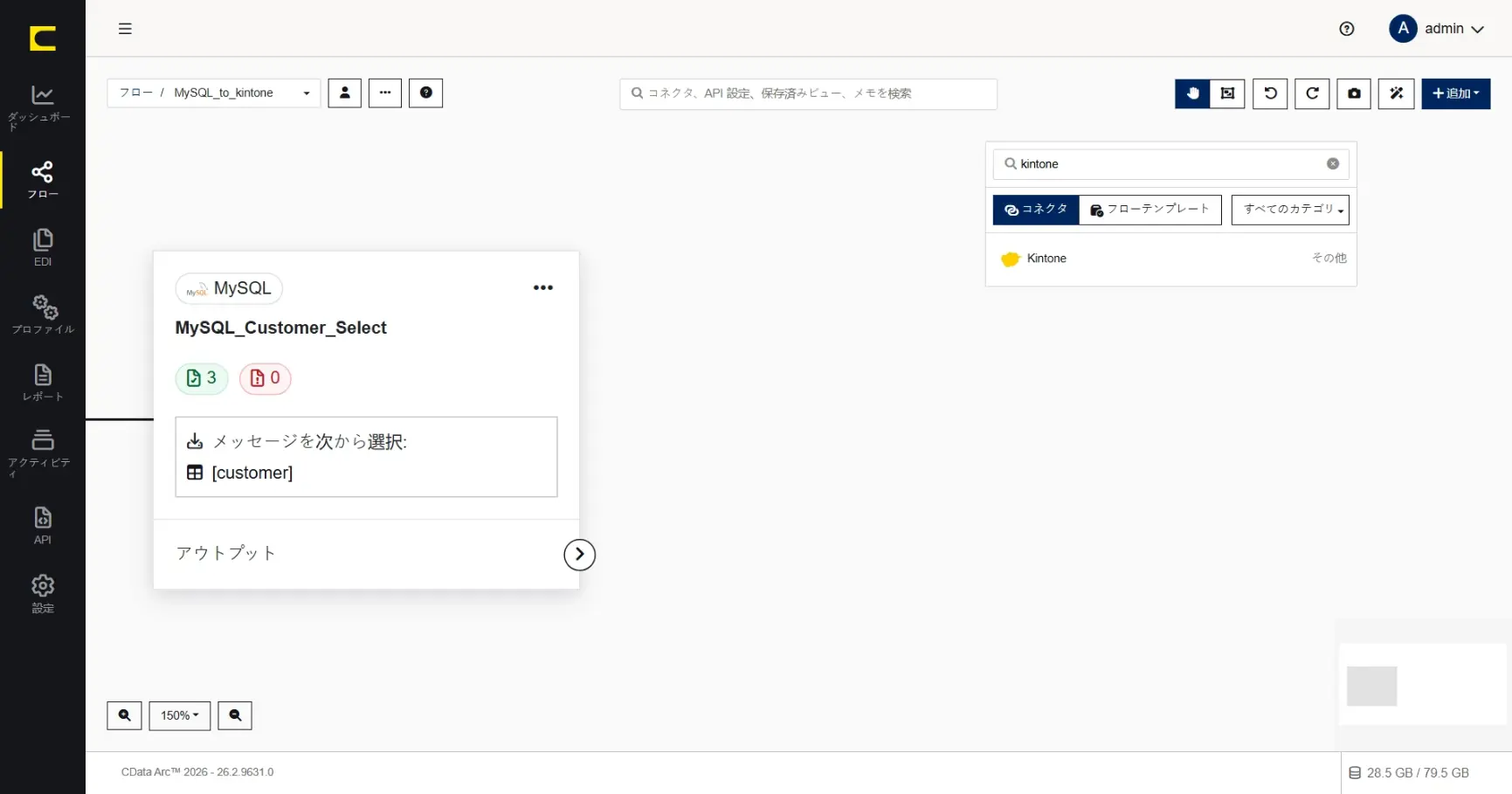Viewport: 1512px width, 794px height.
Task: Click the Kintone cloud icon
Action: 1011,259
